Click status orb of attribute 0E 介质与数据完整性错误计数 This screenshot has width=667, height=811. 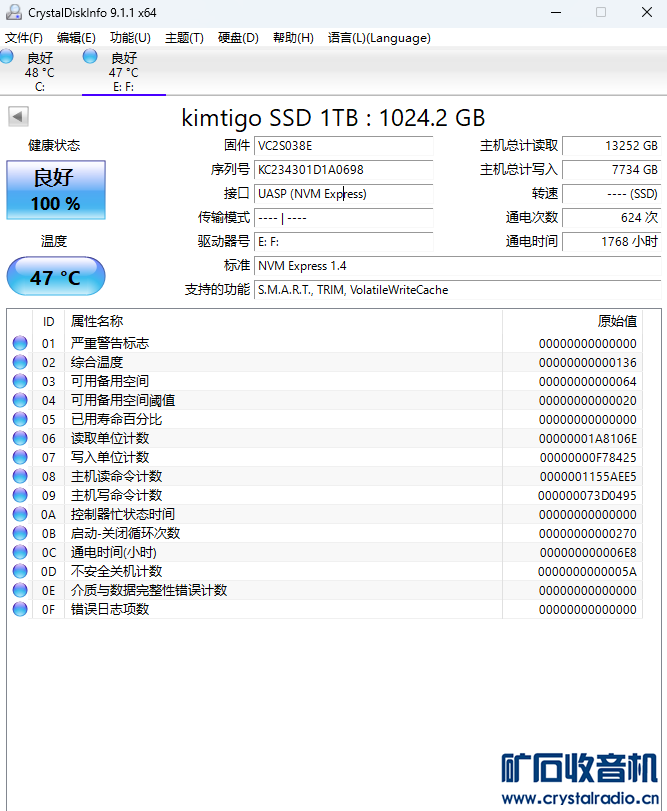[x=20, y=590]
